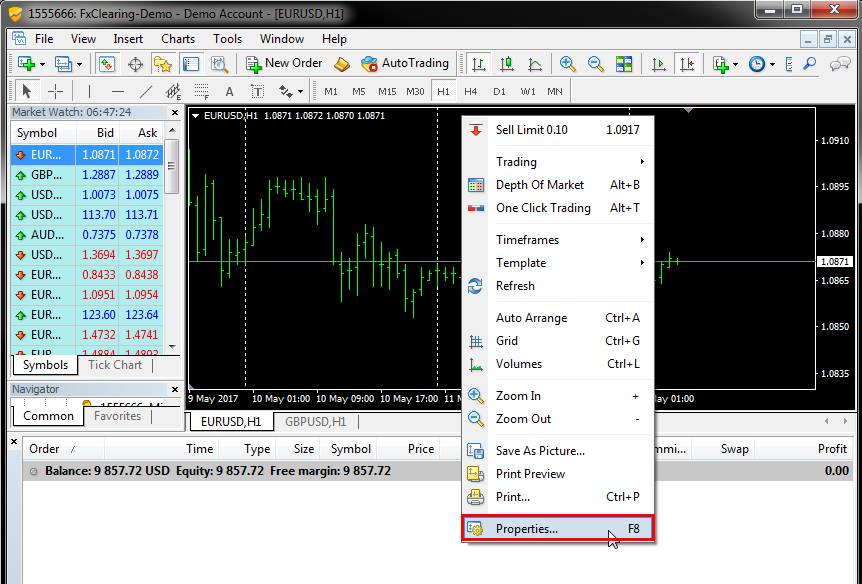Click the Tile Windows toolbar icon

click(x=624, y=63)
